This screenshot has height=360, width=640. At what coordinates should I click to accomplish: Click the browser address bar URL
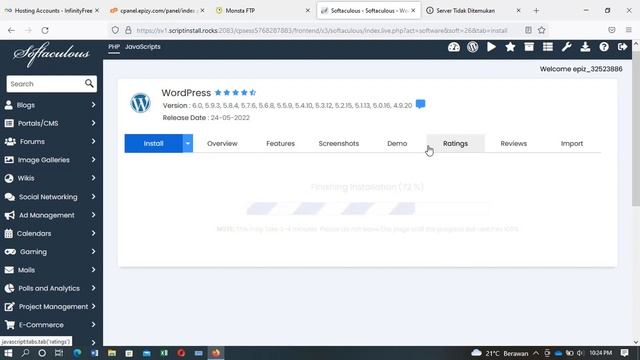coord(322,30)
